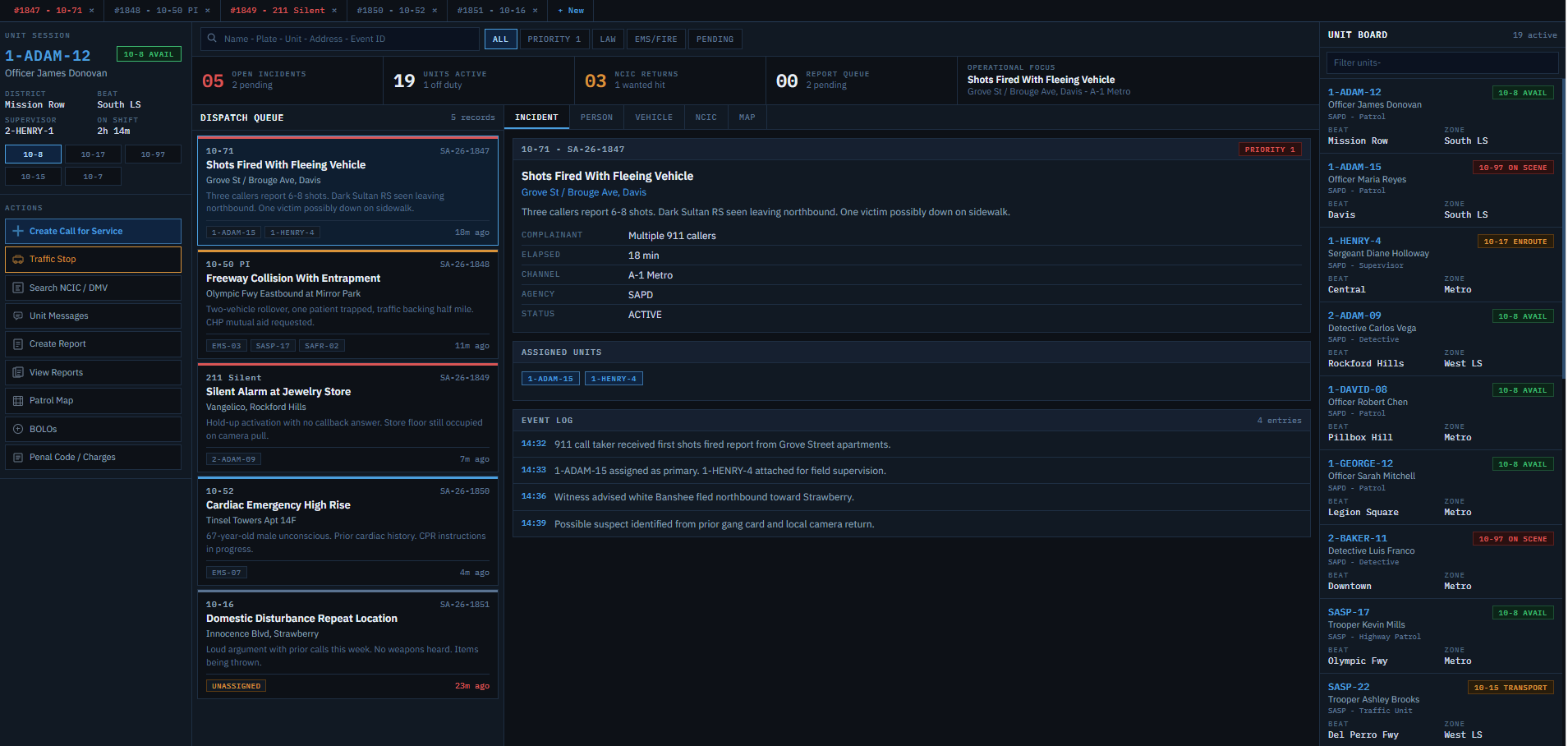
Task: Click the Unit Messages chat icon
Action: 18,316
